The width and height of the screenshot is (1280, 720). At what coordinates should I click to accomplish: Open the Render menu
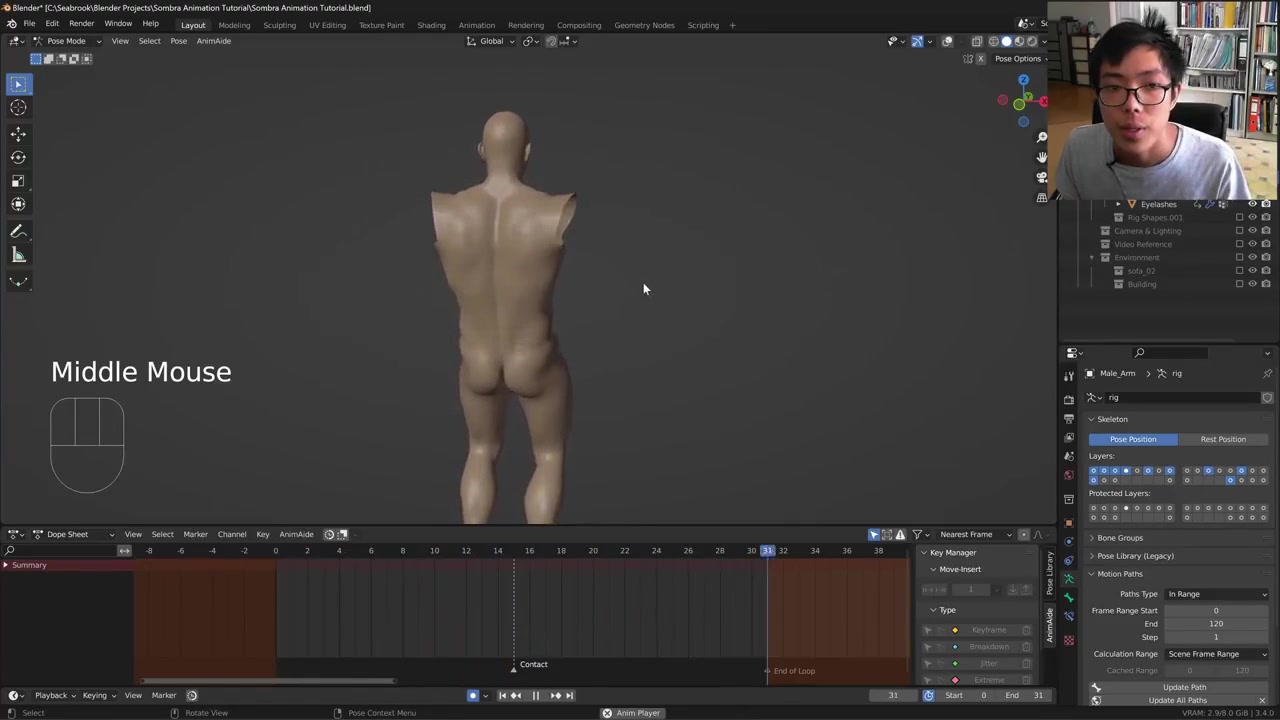[81, 24]
